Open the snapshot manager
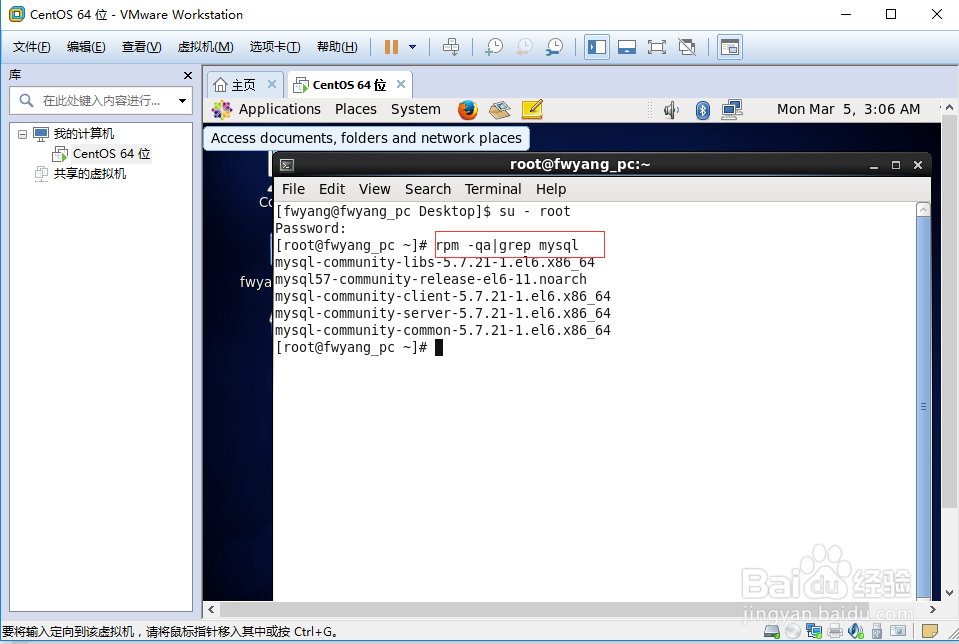Image resolution: width=959 pixels, height=644 pixels. [x=554, y=47]
